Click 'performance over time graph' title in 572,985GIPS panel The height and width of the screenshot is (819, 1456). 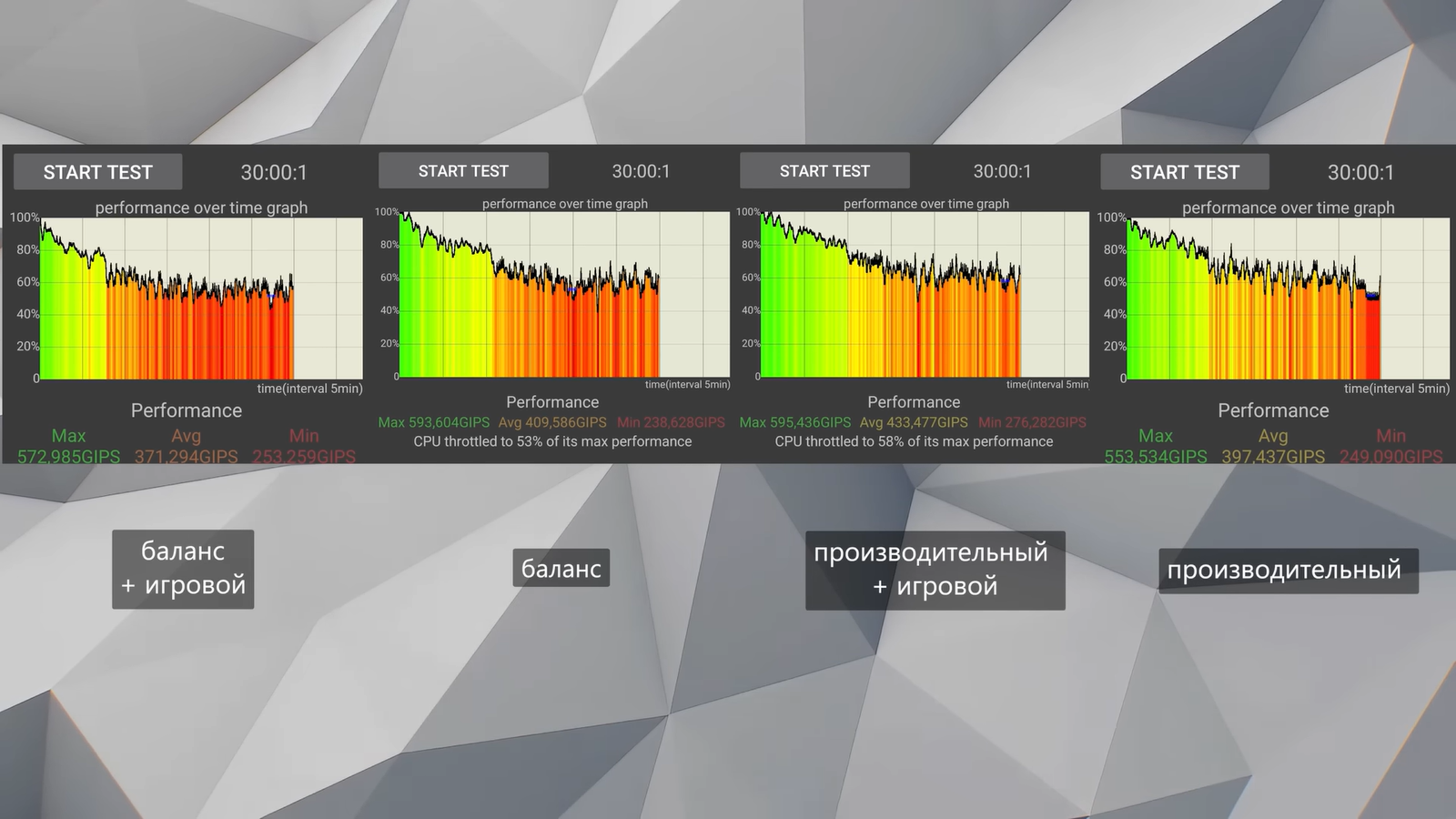coord(201,207)
